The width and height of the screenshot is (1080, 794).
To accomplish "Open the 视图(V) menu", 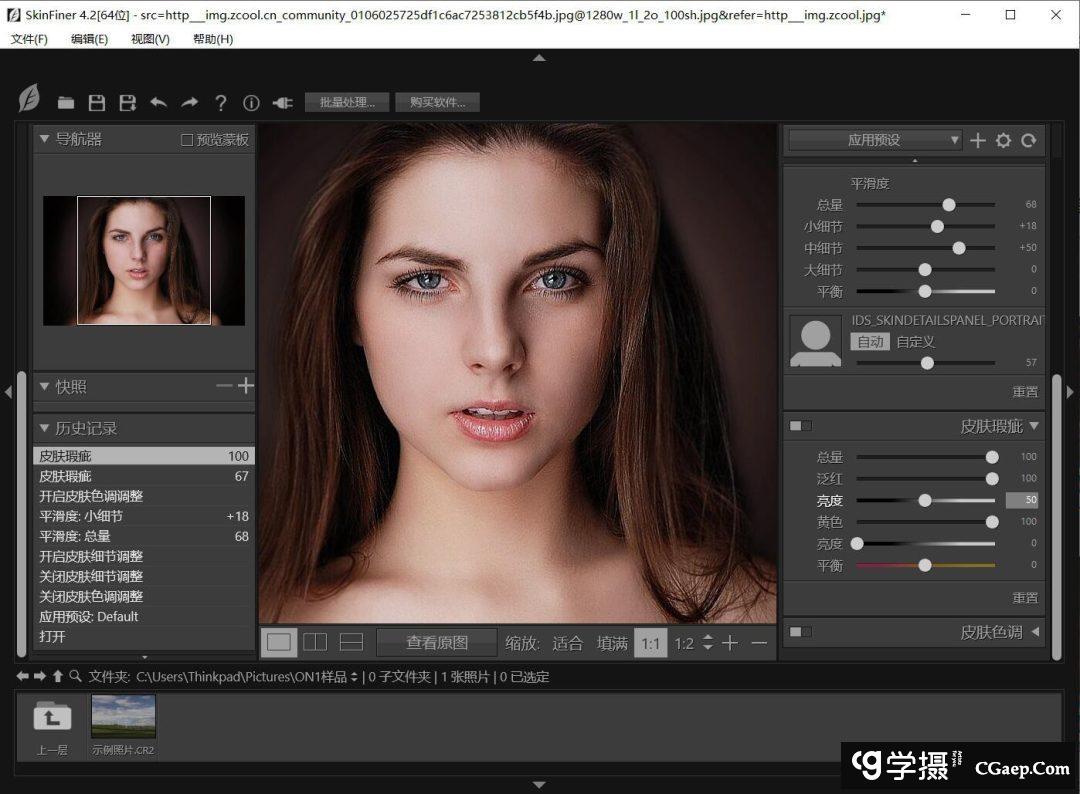I will (x=150, y=39).
